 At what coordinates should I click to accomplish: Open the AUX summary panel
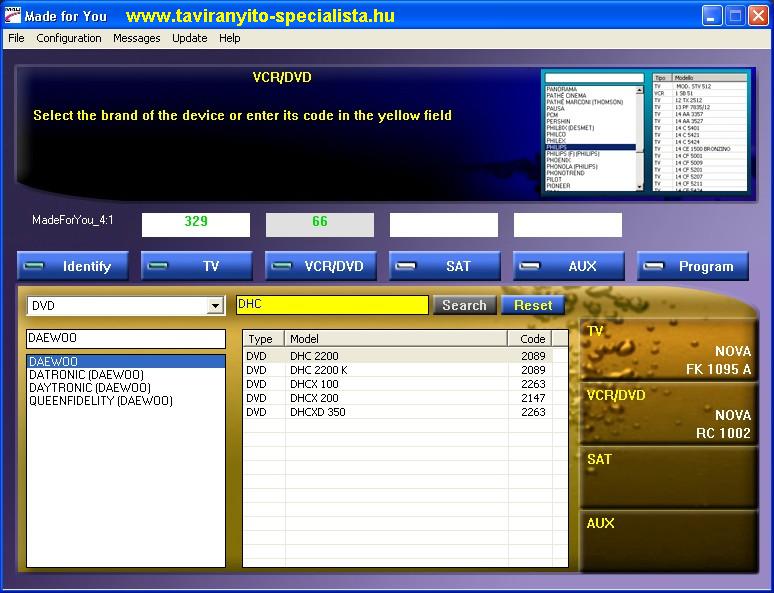coord(669,541)
